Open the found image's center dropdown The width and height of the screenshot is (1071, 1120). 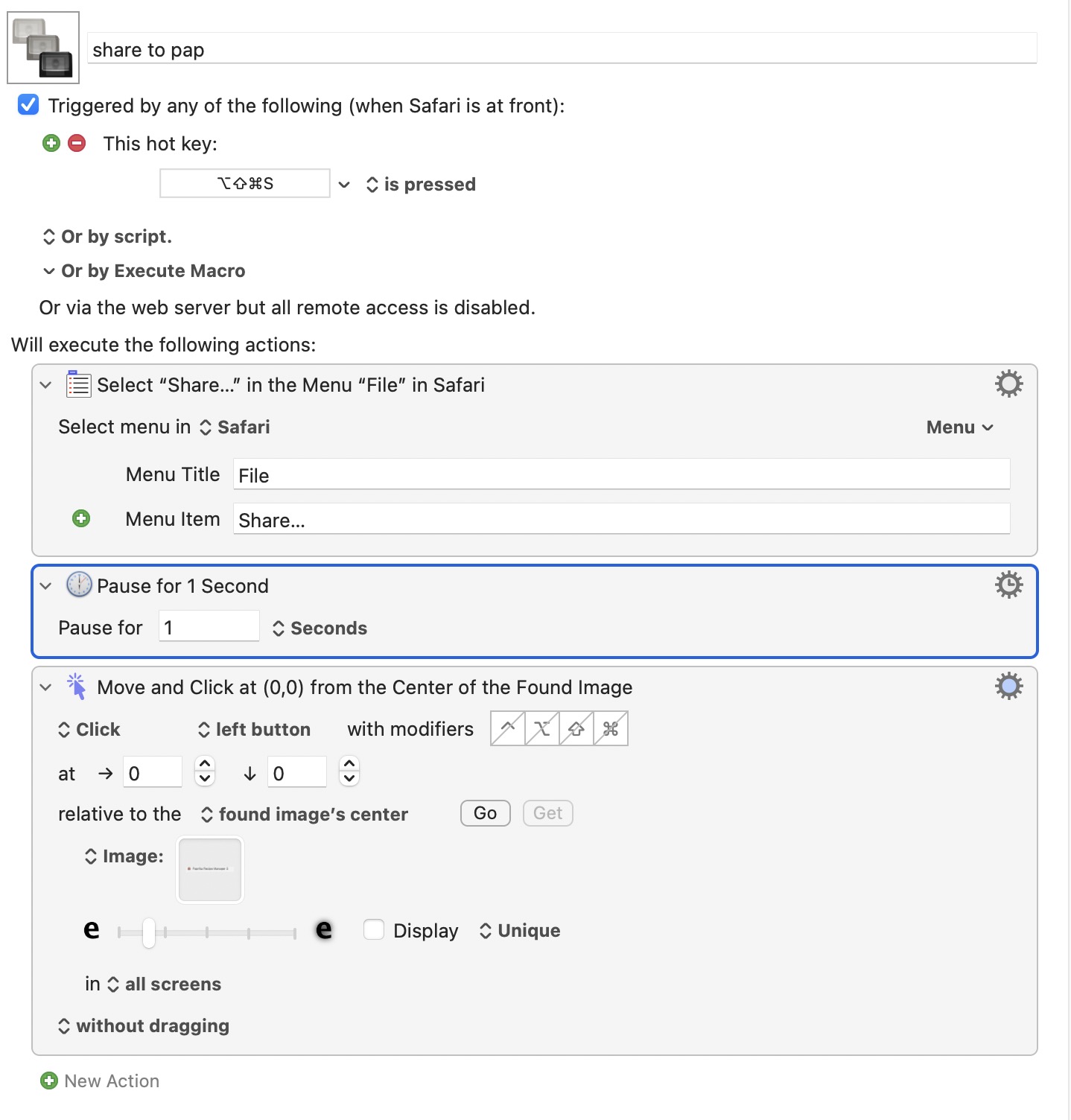coord(305,814)
